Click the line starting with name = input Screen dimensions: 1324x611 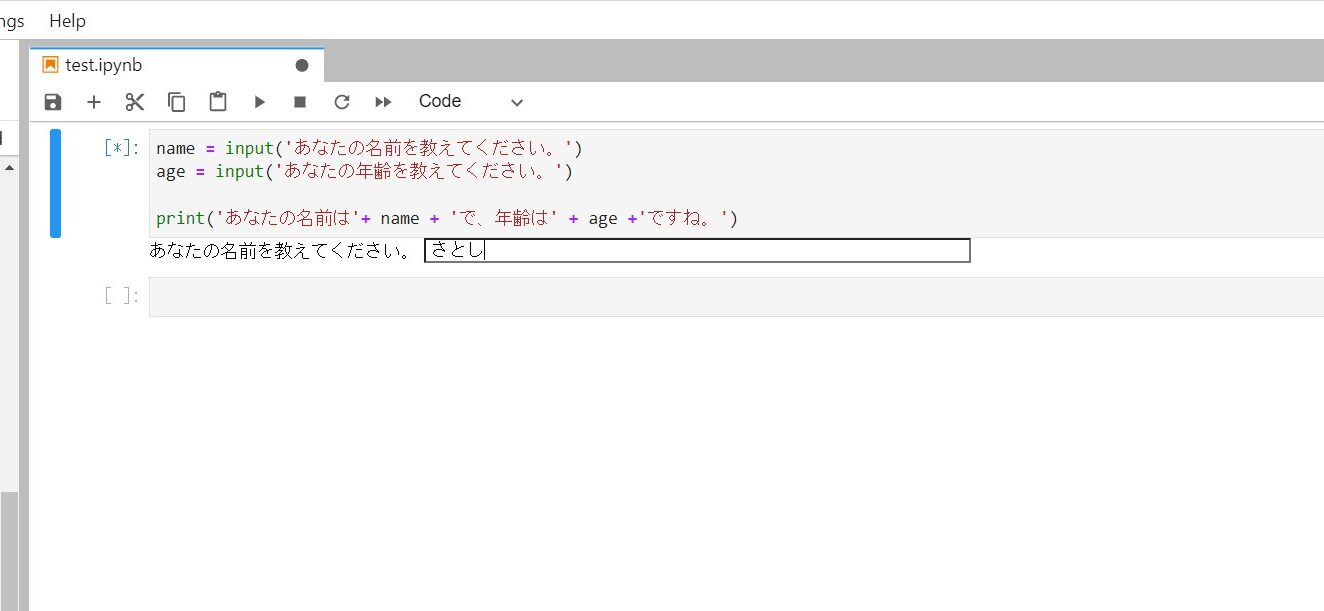click(x=369, y=148)
